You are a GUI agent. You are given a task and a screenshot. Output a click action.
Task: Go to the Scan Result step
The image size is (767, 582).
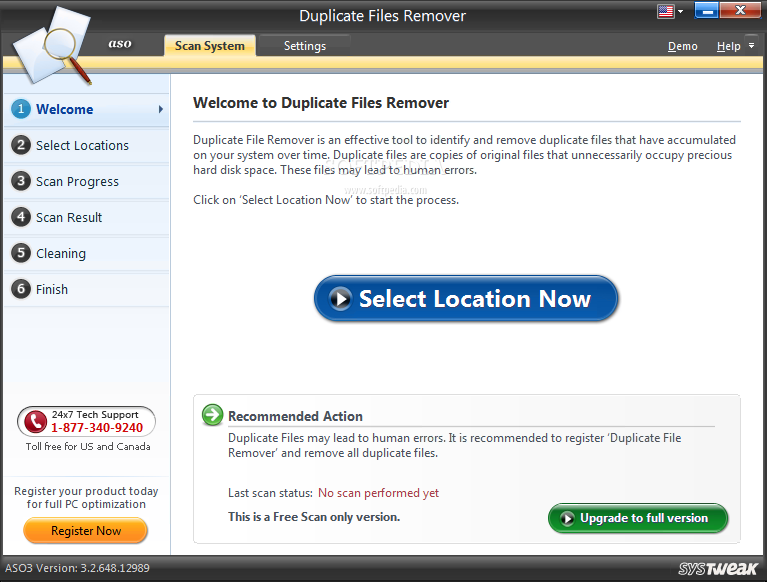point(87,217)
